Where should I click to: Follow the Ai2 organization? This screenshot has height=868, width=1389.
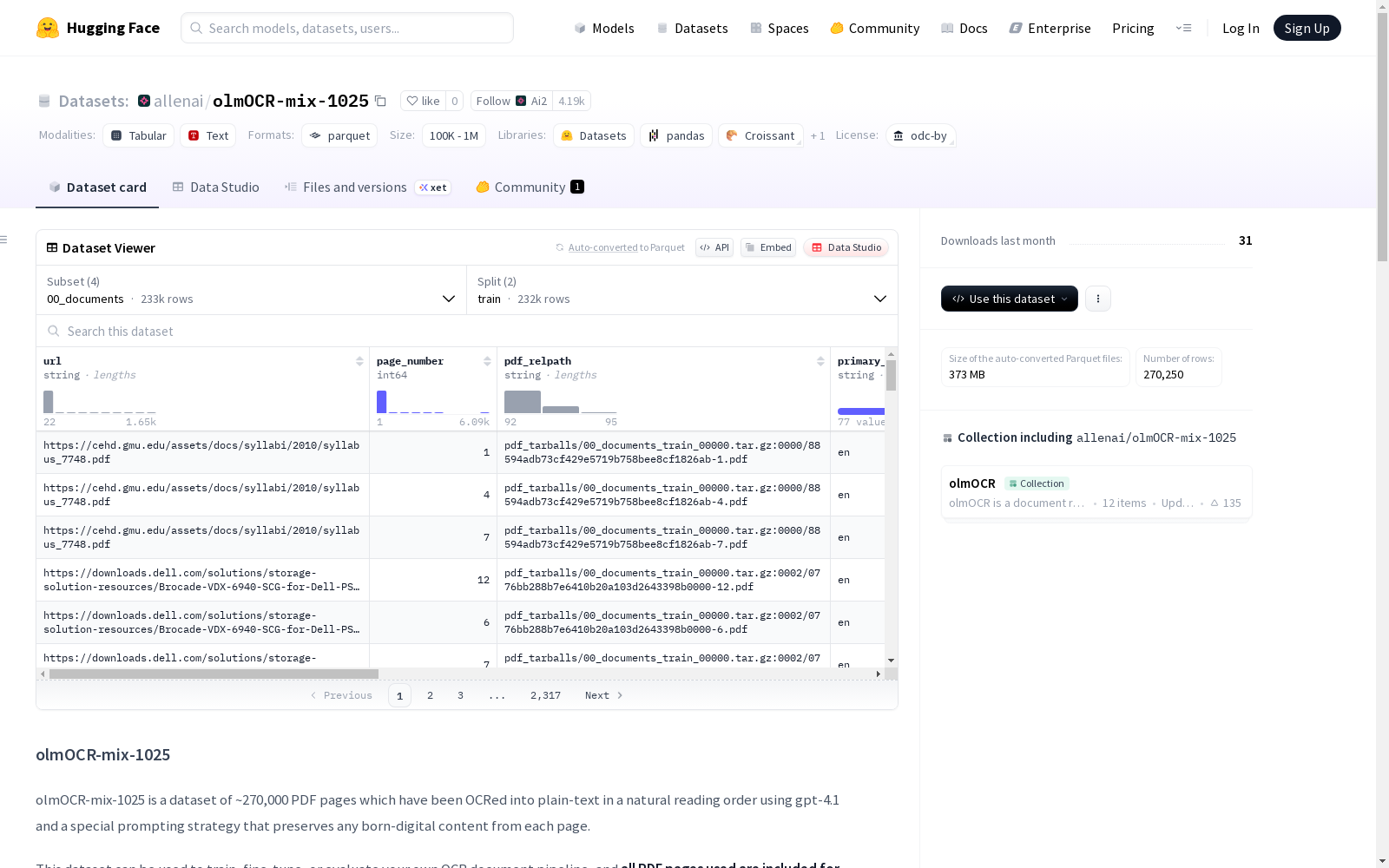[512, 101]
